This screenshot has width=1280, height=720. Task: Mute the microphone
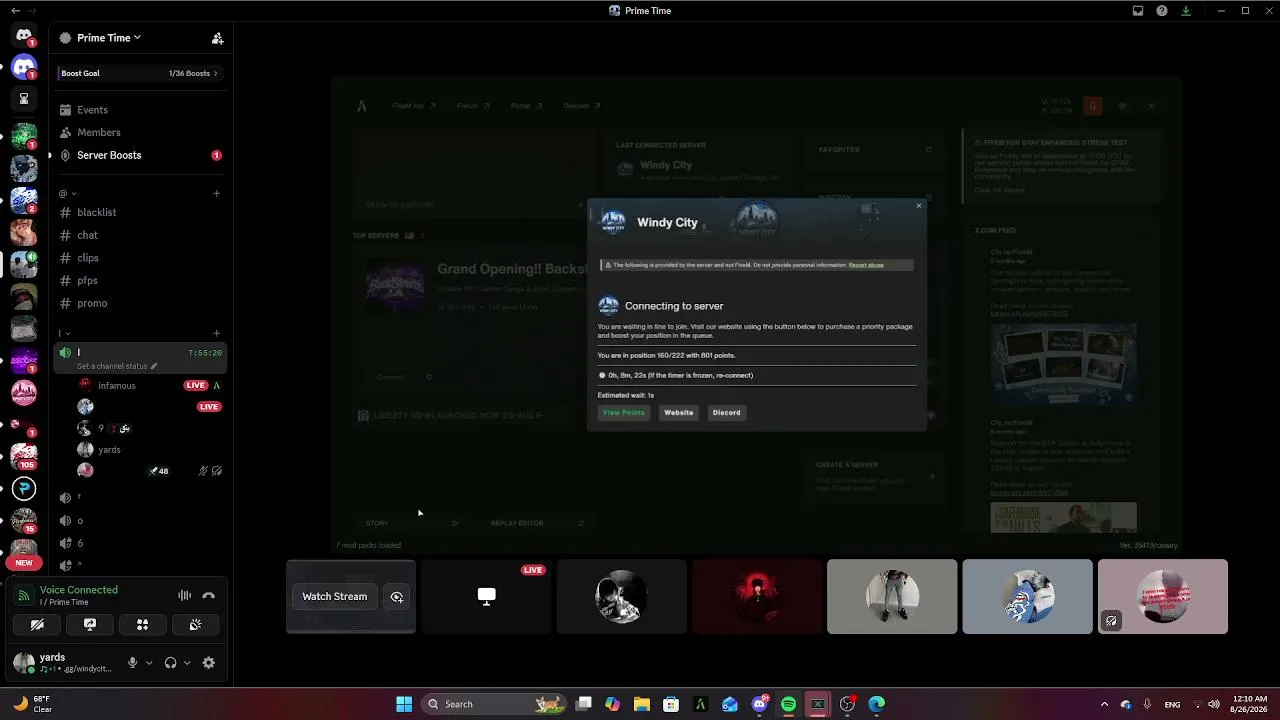[132, 663]
